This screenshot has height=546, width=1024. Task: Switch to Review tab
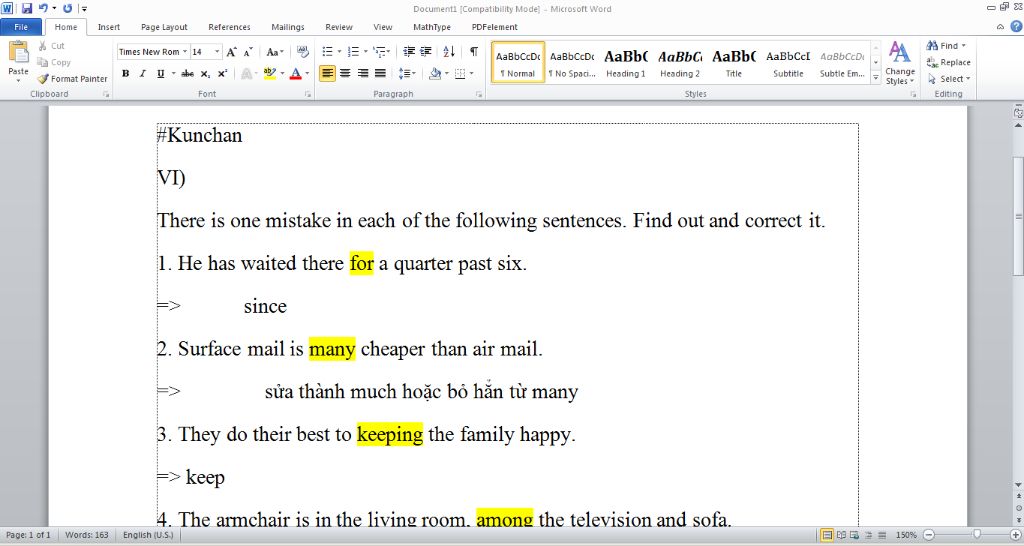click(x=339, y=27)
